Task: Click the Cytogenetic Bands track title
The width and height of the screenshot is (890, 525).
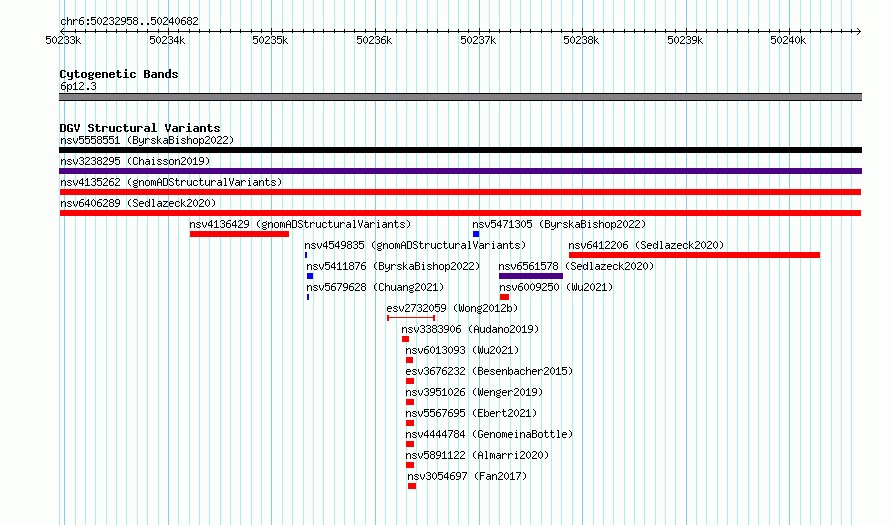Action: coord(119,74)
